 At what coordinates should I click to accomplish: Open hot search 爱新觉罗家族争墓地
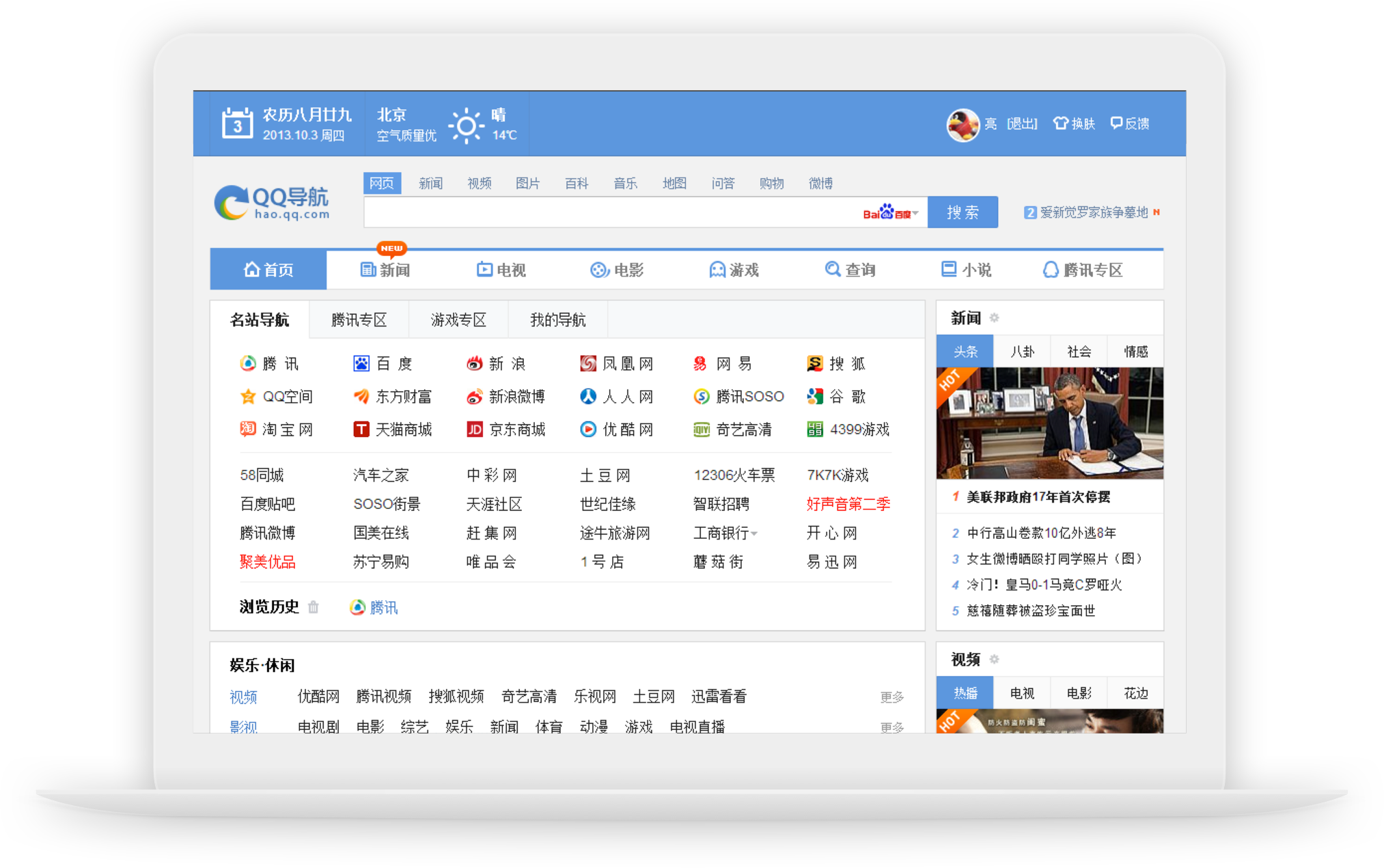click(x=1094, y=212)
